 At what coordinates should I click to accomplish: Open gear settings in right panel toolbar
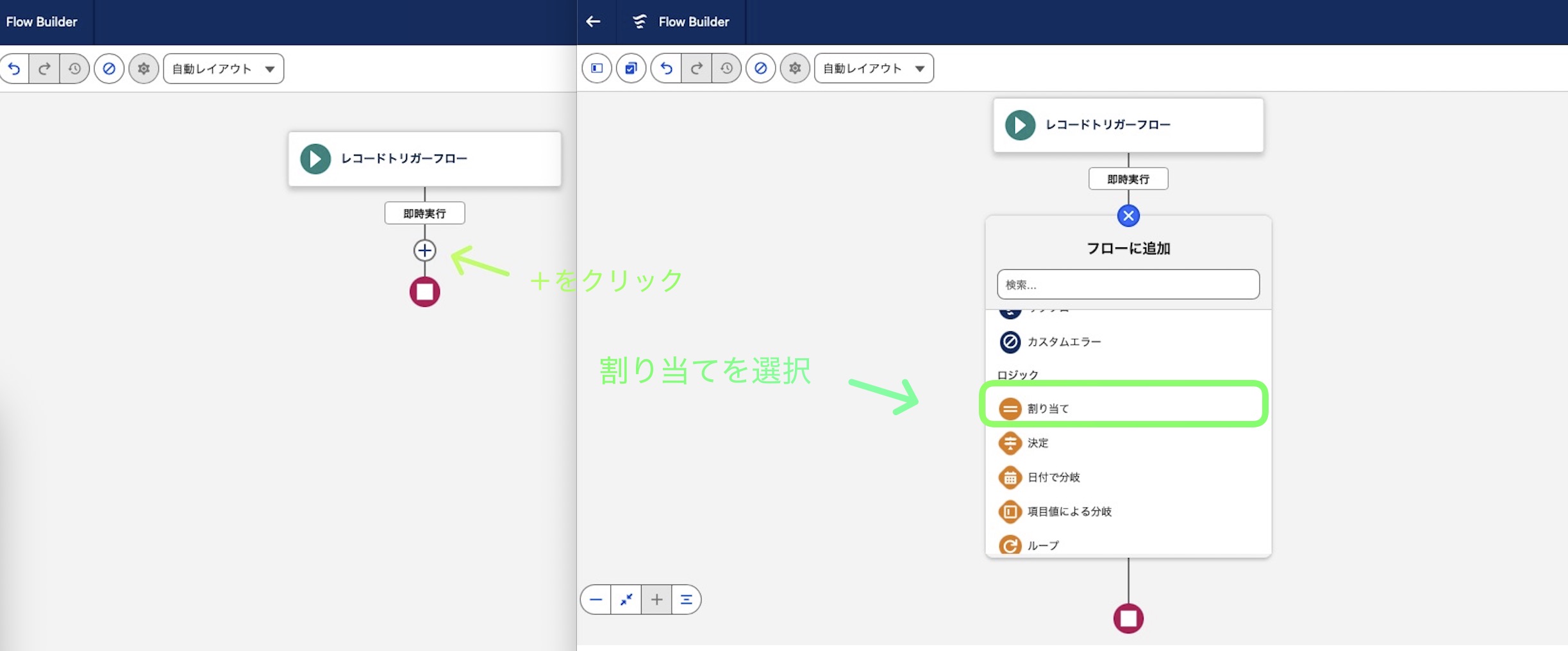pyautogui.click(x=795, y=68)
